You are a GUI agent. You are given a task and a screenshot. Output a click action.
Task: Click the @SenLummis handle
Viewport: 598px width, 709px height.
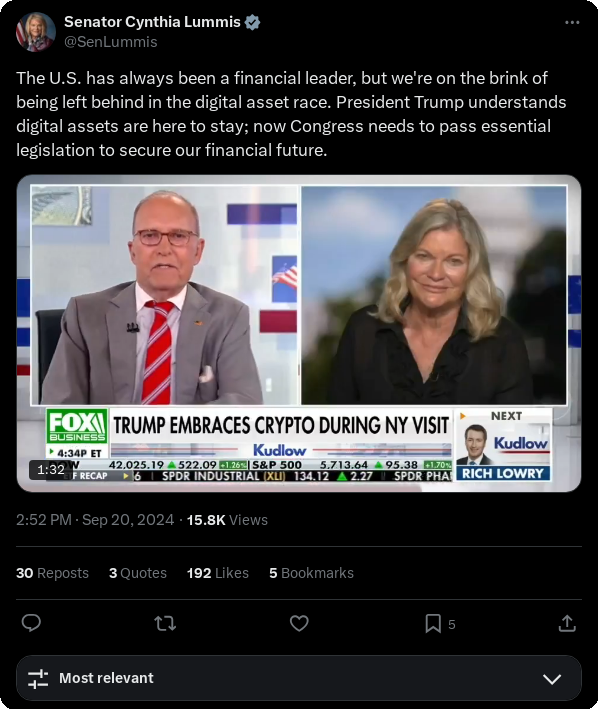pos(111,42)
